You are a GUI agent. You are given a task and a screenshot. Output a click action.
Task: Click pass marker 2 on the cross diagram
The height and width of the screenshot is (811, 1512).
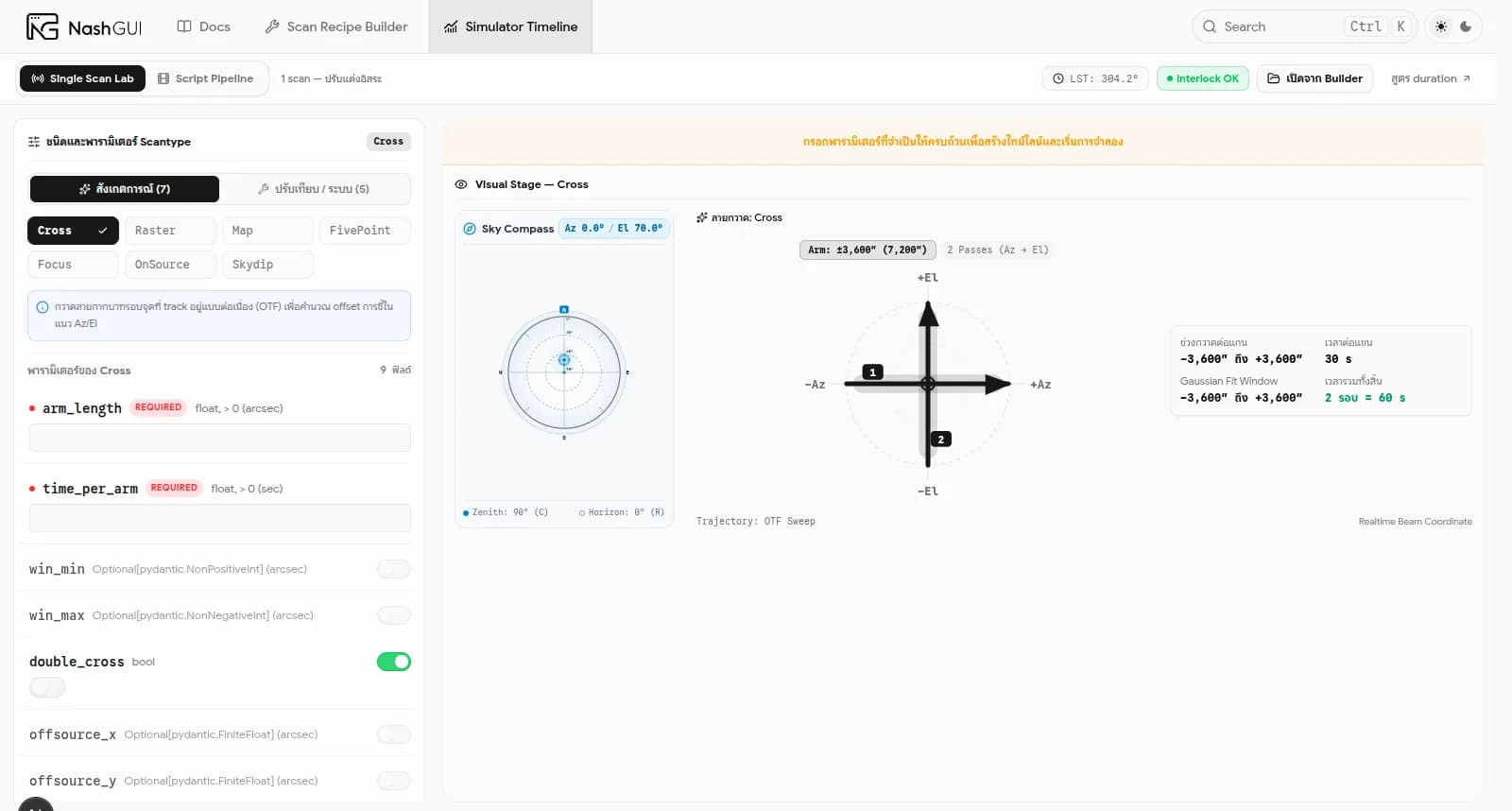[x=940, y=440]
